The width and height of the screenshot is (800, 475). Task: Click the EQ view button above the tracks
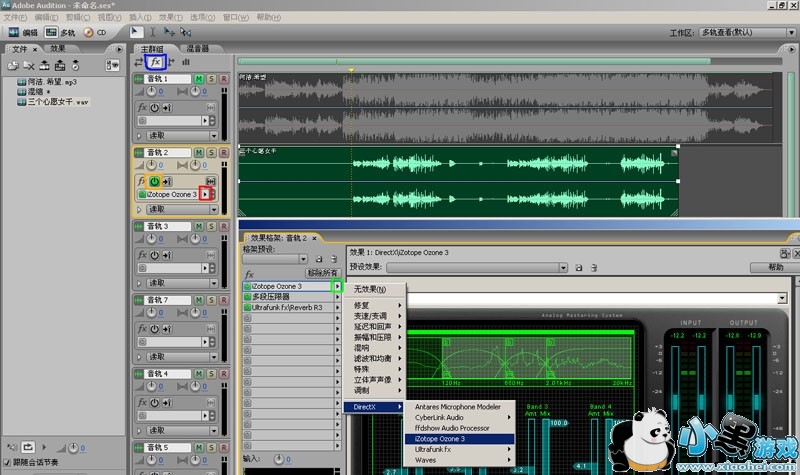186,62
